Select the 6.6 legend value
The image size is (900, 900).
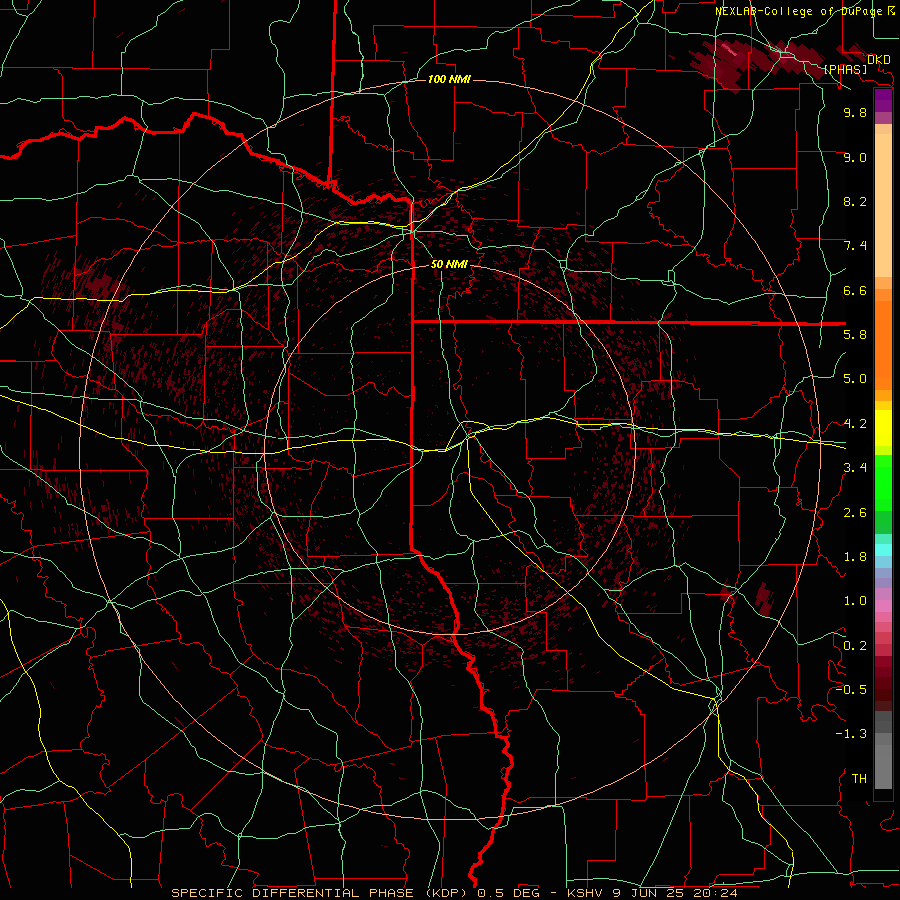855,290
